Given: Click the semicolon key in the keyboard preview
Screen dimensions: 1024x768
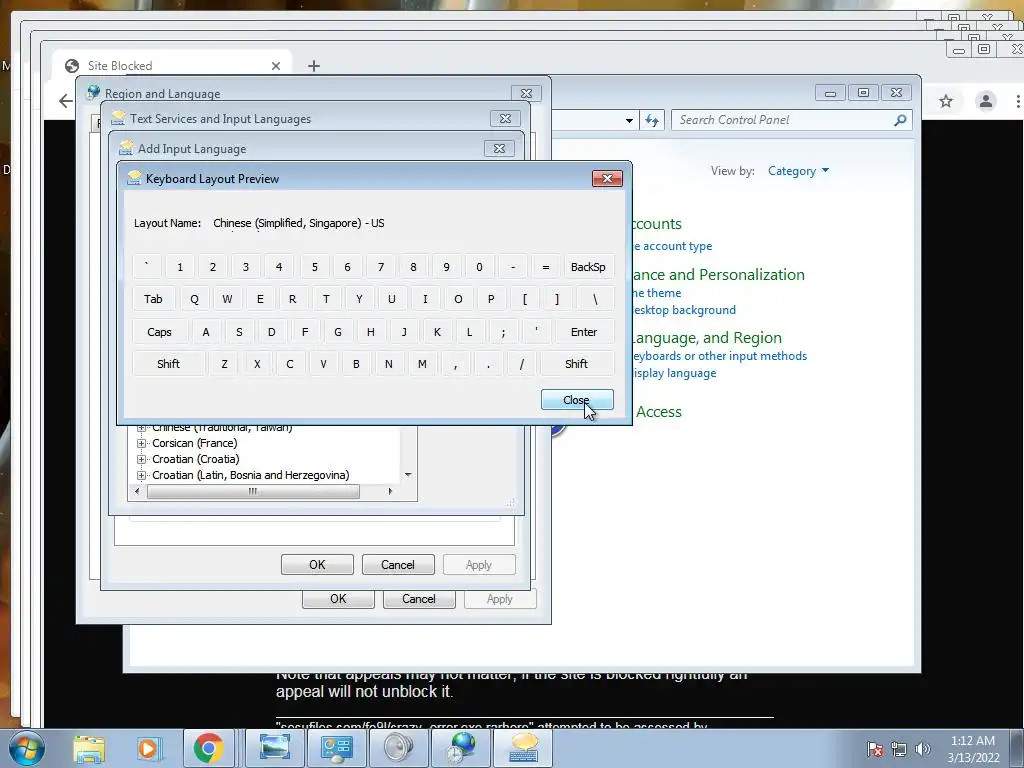Looking at the screenshot, I should coord(503,332).
